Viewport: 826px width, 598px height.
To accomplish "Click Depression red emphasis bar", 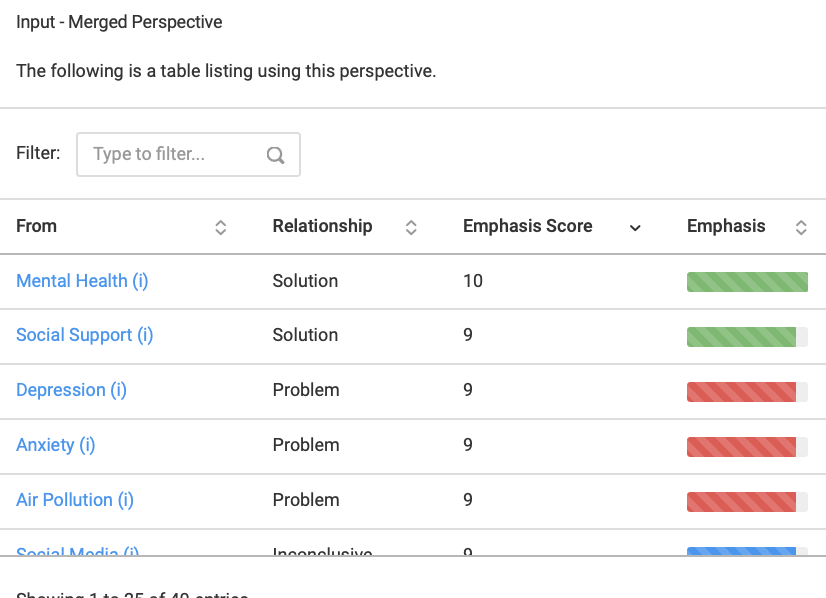I will pos(742,392).
